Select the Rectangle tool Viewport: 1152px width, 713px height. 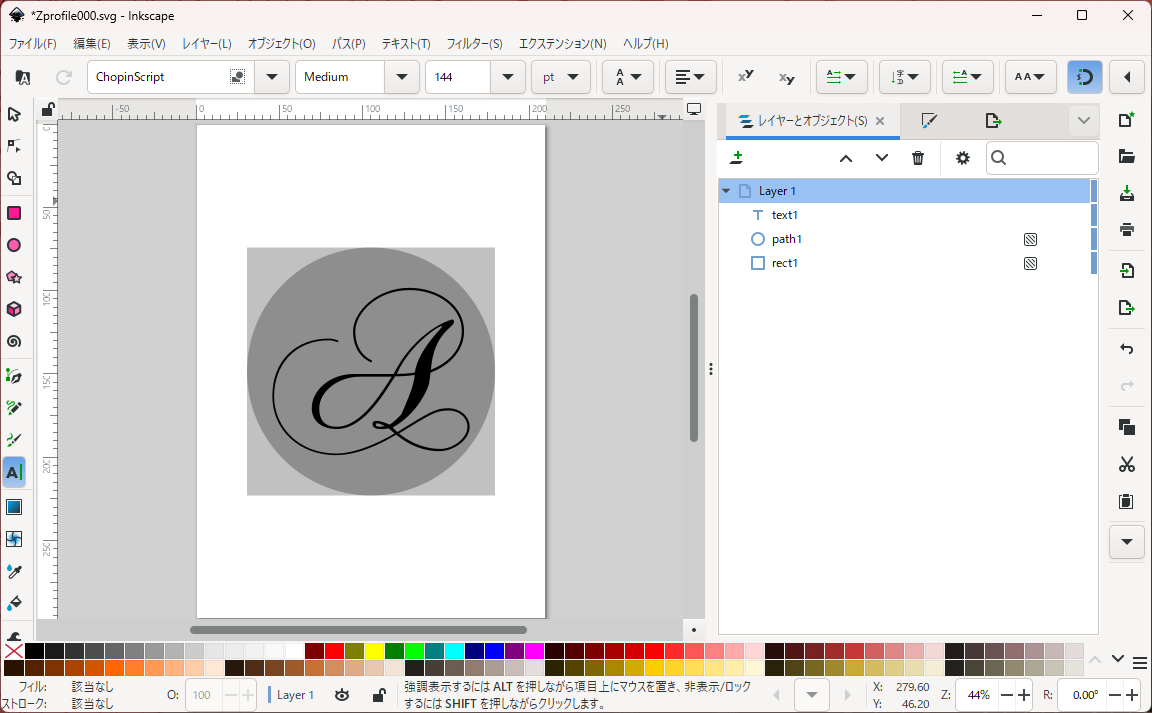tap(14, 213)
